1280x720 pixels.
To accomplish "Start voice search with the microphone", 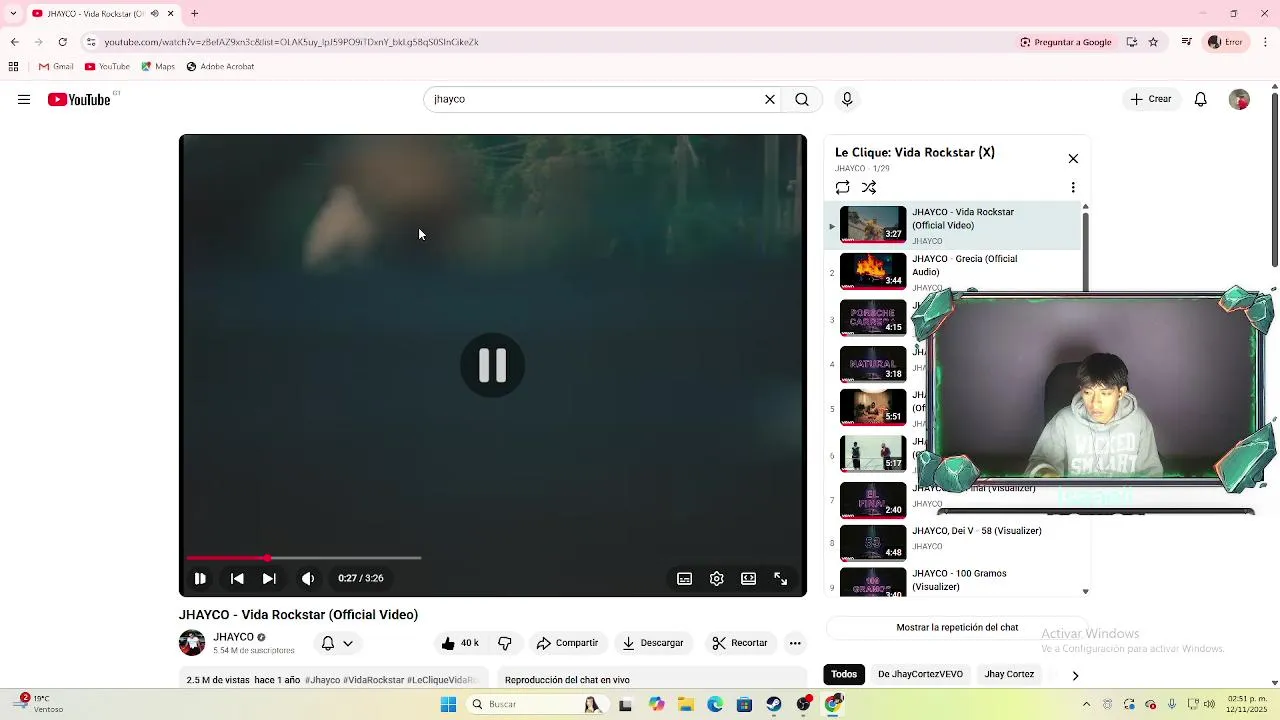I will tap(847, 99).
